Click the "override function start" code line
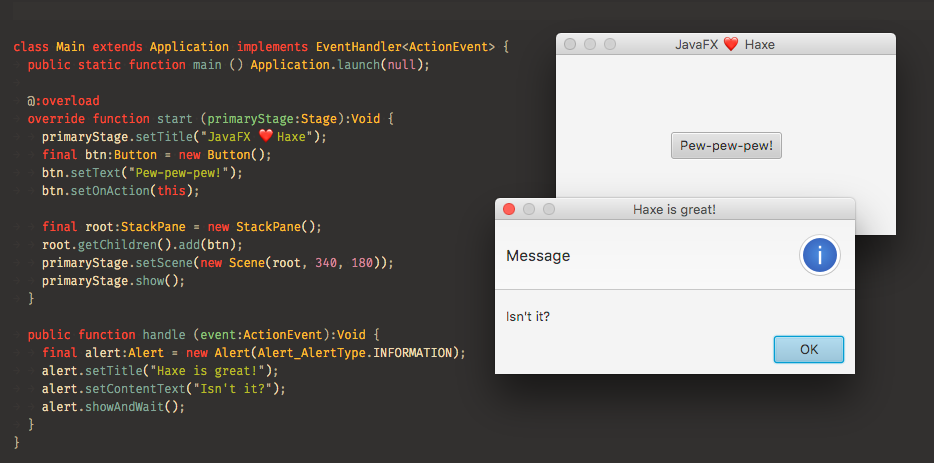 211,119
